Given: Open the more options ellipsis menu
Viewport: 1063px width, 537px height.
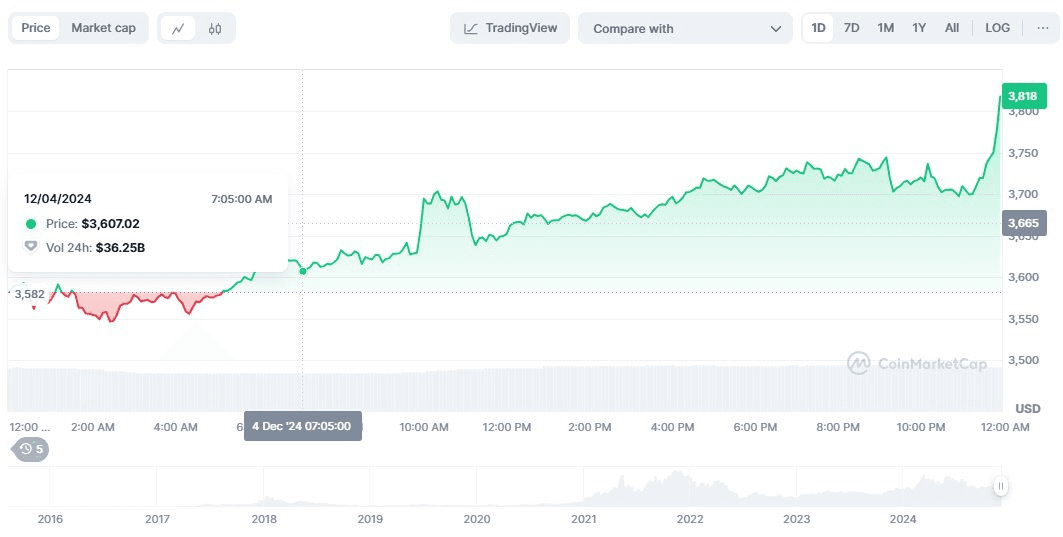Looking at the screenshot, I should (x=1042, y=28).
